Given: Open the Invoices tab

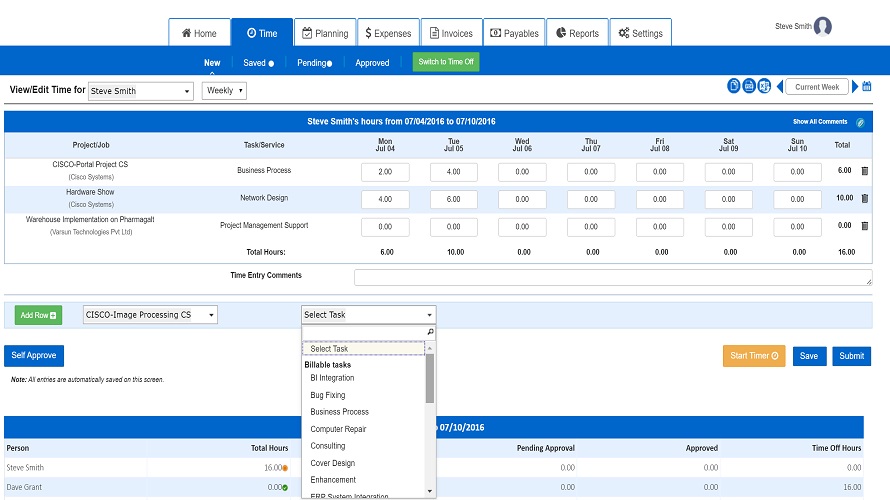Looking at the screenshot, I should click(451, 33).
